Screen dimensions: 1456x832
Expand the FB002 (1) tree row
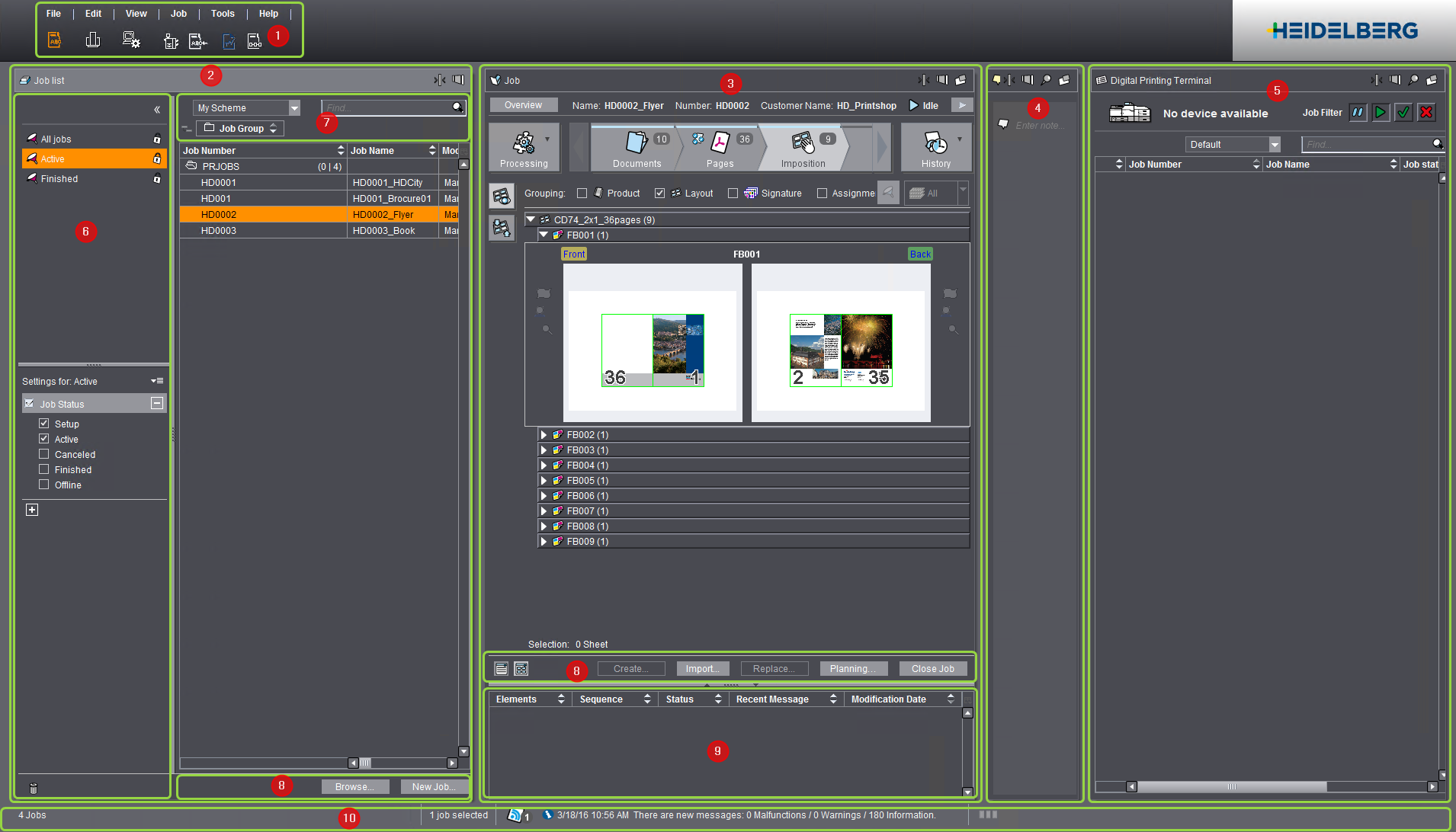(x=544, y=435)
